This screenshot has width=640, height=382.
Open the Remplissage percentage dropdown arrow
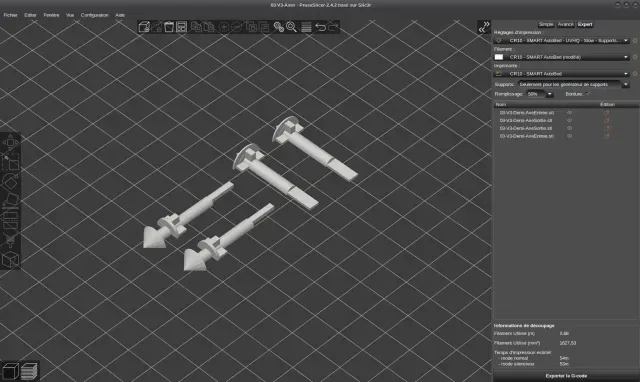point(550,94)
